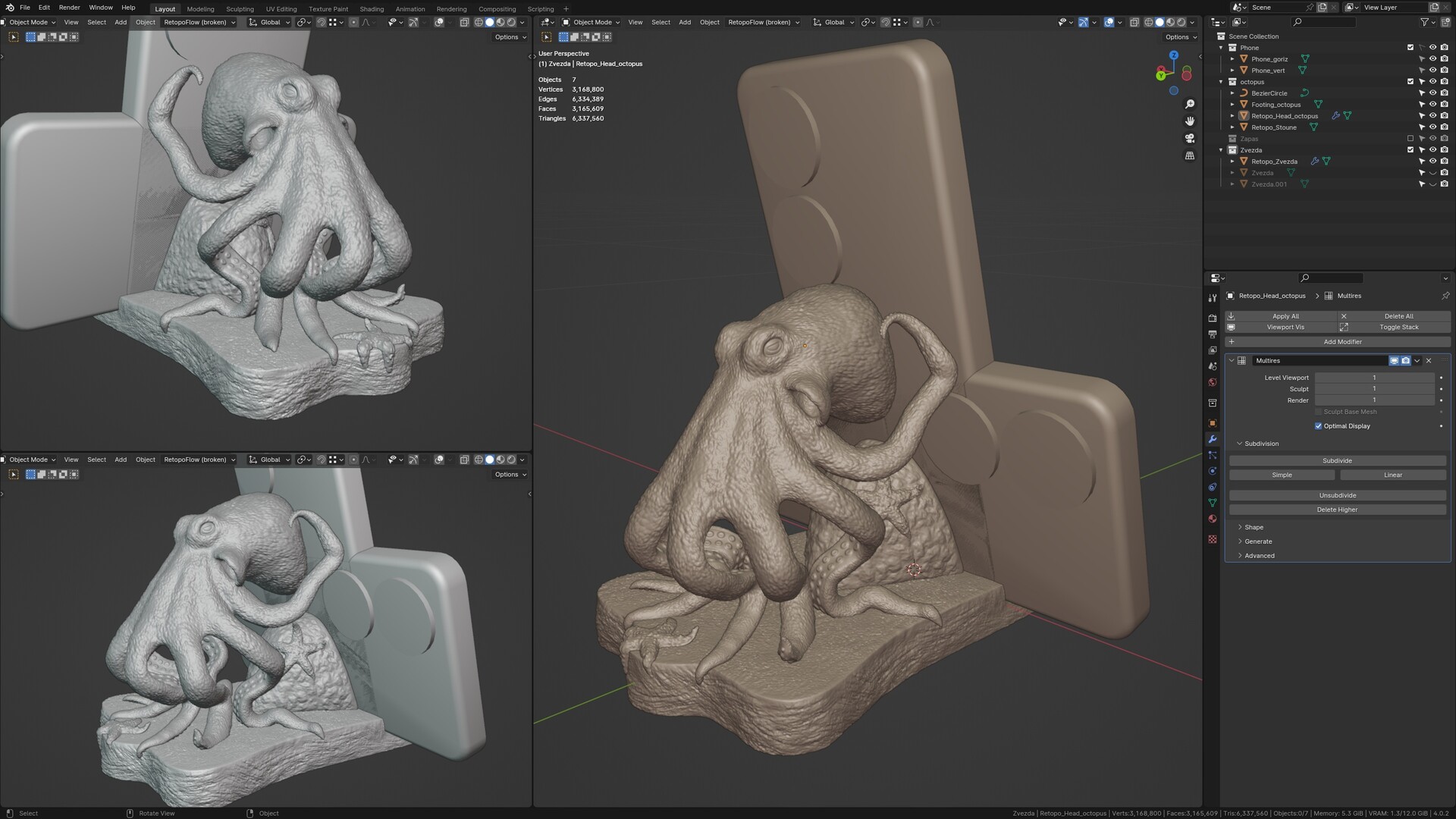Image resolution: width=1456 pixels, height=819 pixels.
Task: Expand the Retopo_Zvezda object in the outliner
Action: [1233, 161]
